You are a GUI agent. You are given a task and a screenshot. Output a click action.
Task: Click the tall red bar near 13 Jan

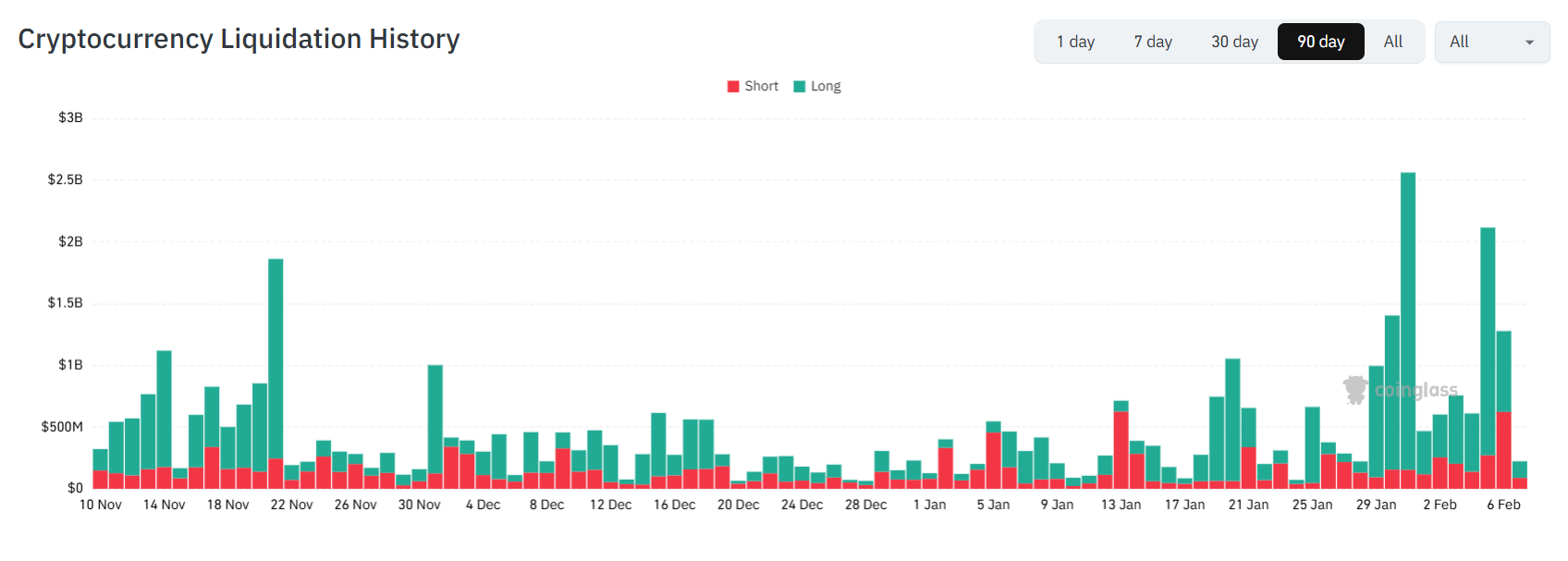click(1121, 450)
